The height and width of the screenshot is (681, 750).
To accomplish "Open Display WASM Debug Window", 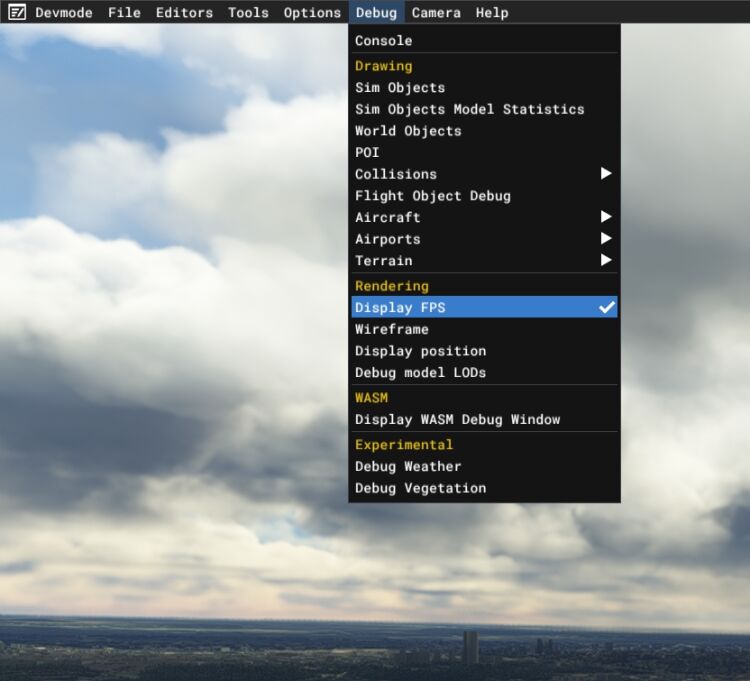I will click(457, 420).
